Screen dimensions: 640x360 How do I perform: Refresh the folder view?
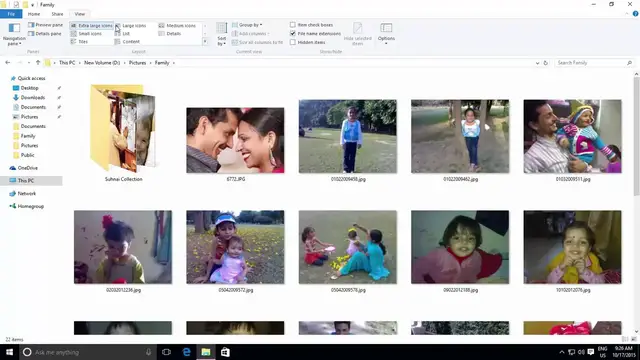coord(545,63)
